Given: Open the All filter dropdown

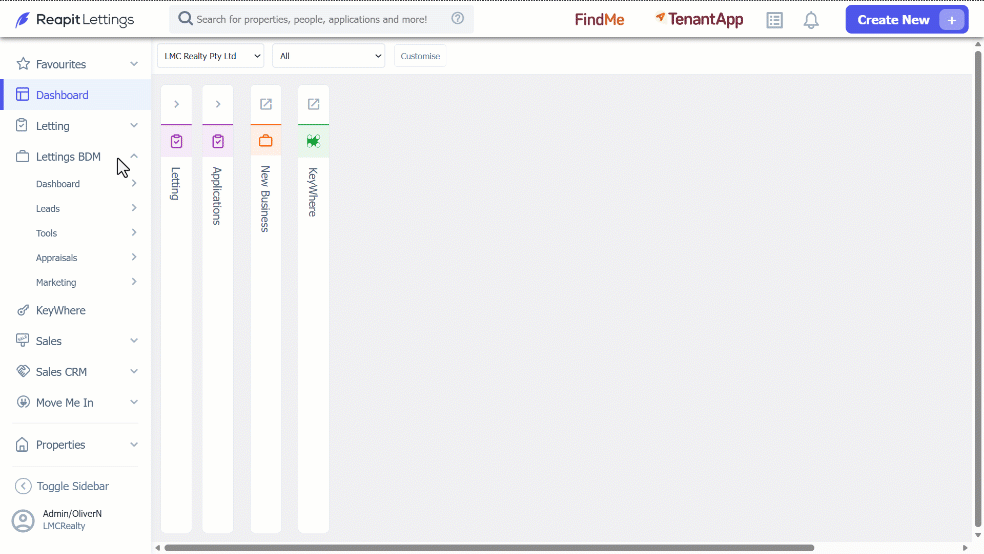Looking at the screenshot, I should 328,56.
